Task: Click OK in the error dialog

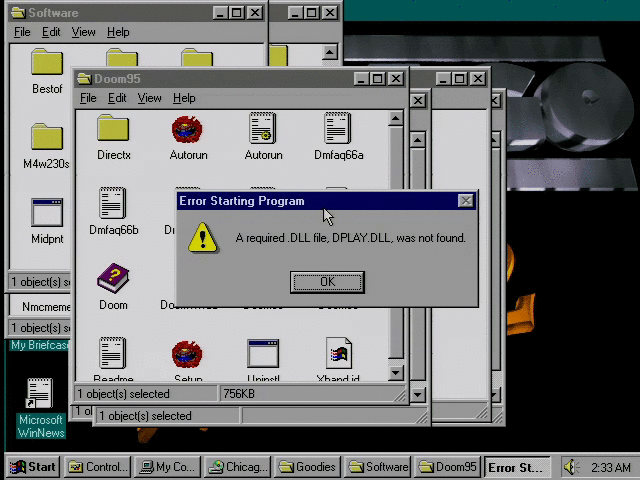Action: coord(327,282)
